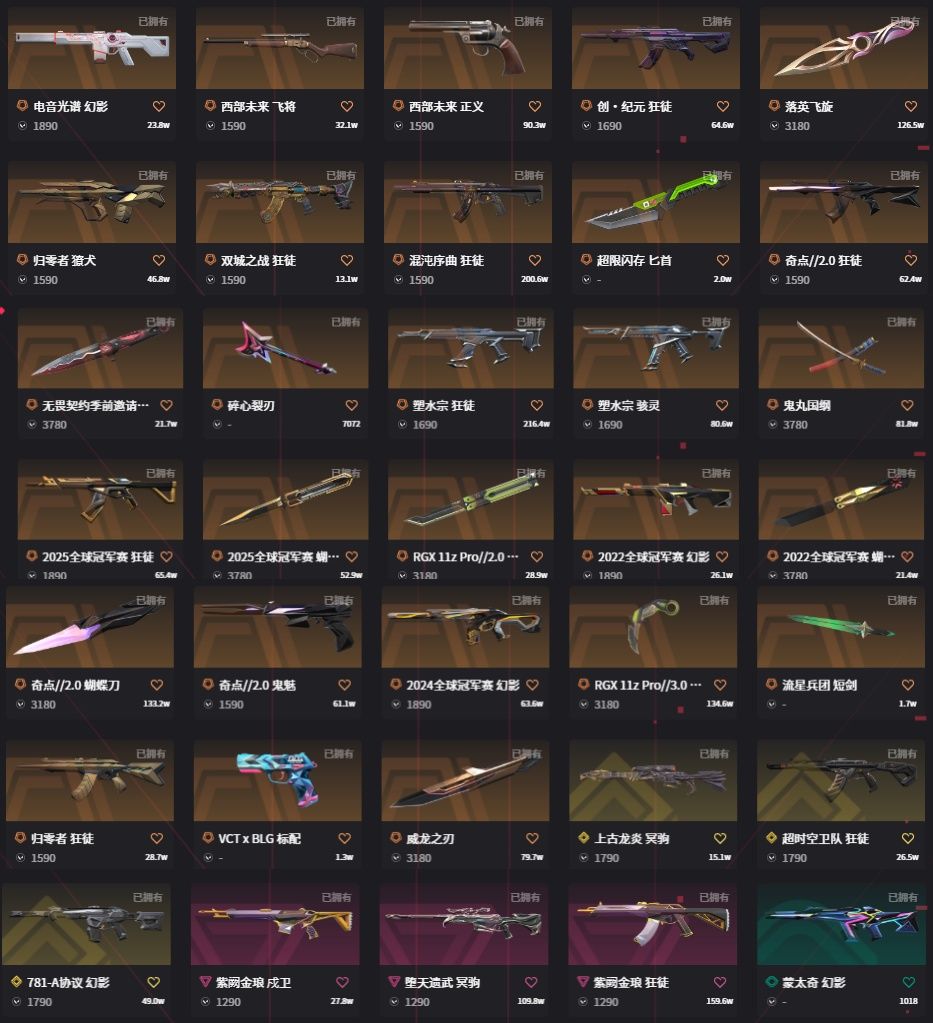Screen dimensions: 933x1023
Task: Select the 威龙之刃 knife image
Action: 465,780
